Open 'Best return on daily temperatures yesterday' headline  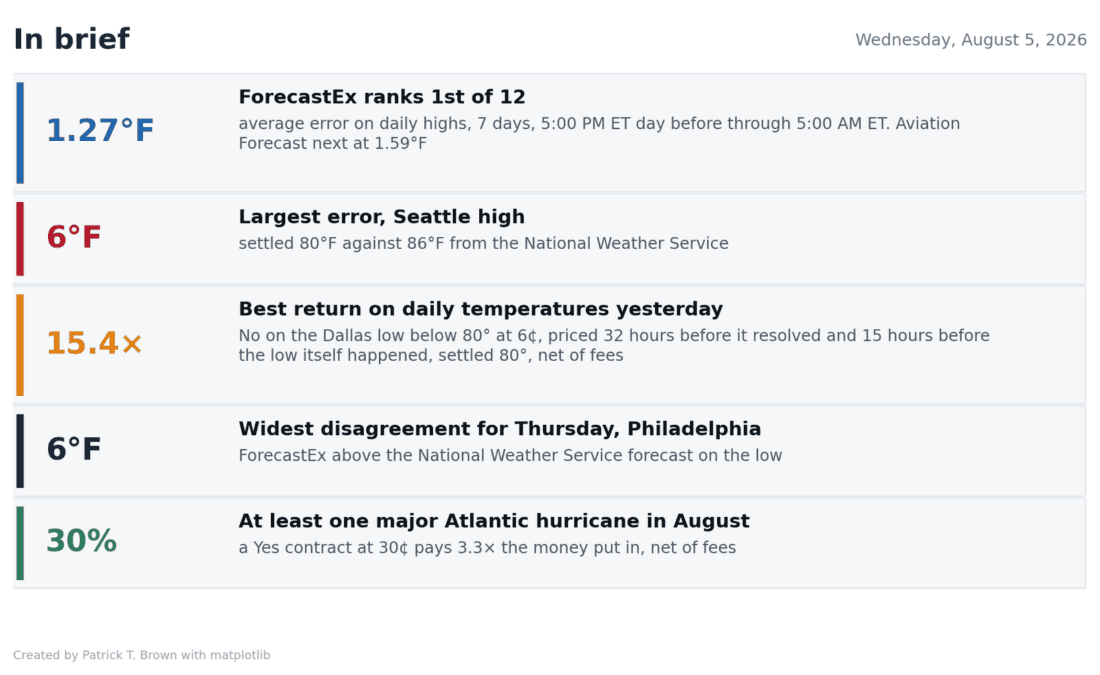(481, 309)
